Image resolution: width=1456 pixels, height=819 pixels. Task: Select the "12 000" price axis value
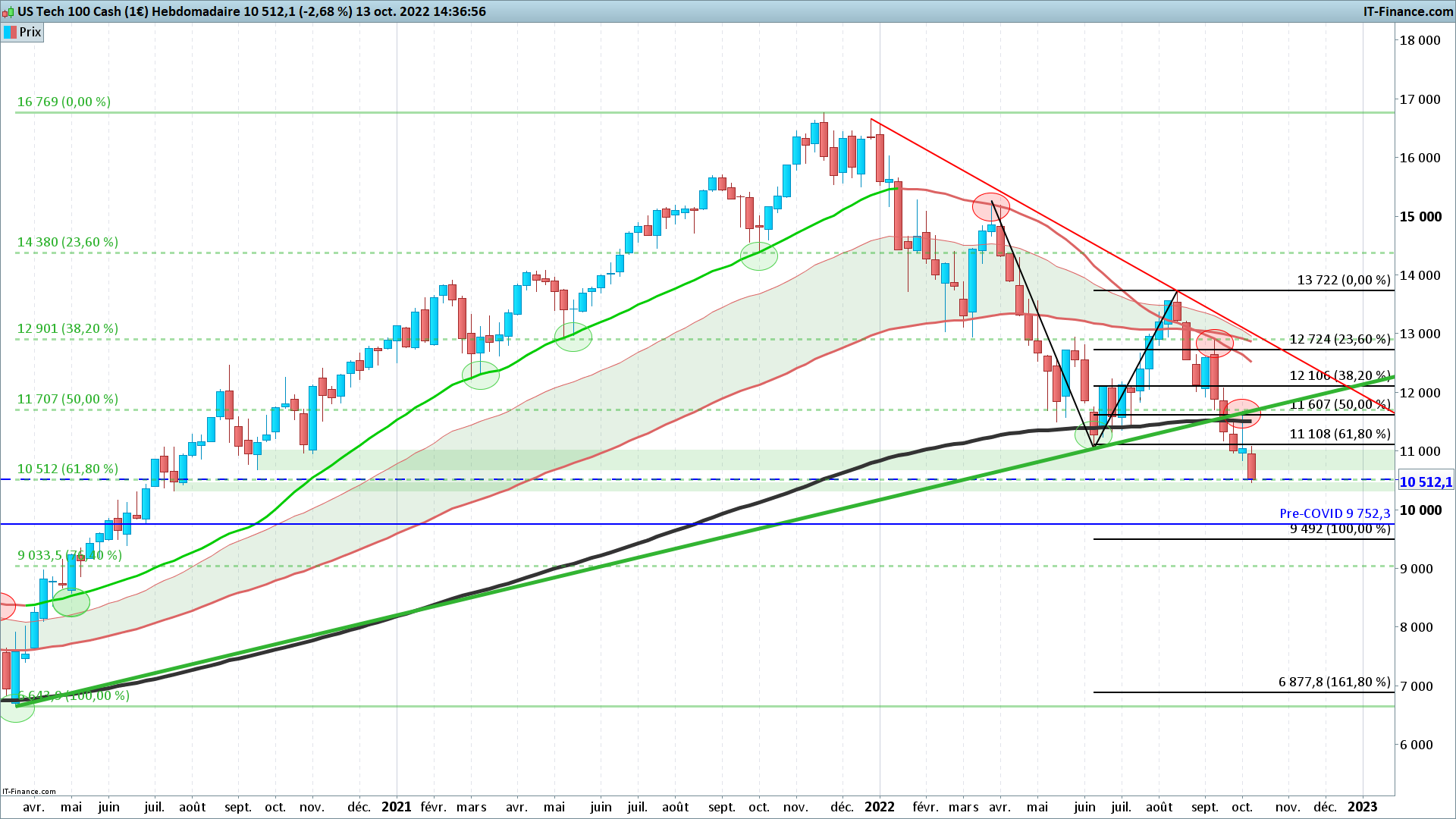(x=1420, y=393)
